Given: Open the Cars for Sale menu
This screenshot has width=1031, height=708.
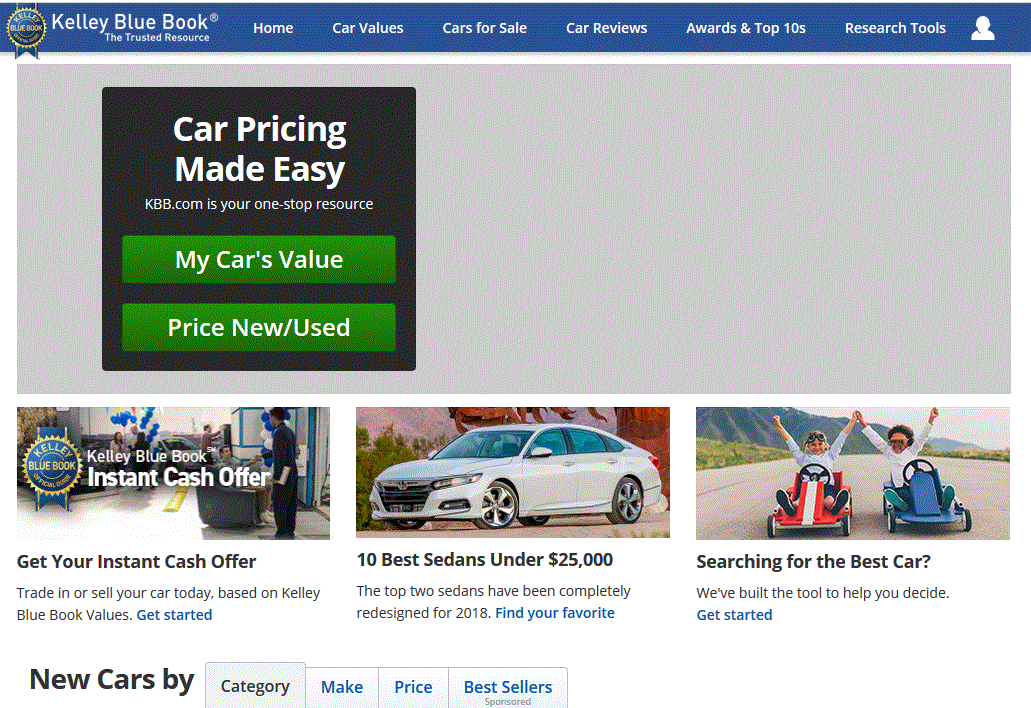Looking at the screenshot, I should (485, 28).
